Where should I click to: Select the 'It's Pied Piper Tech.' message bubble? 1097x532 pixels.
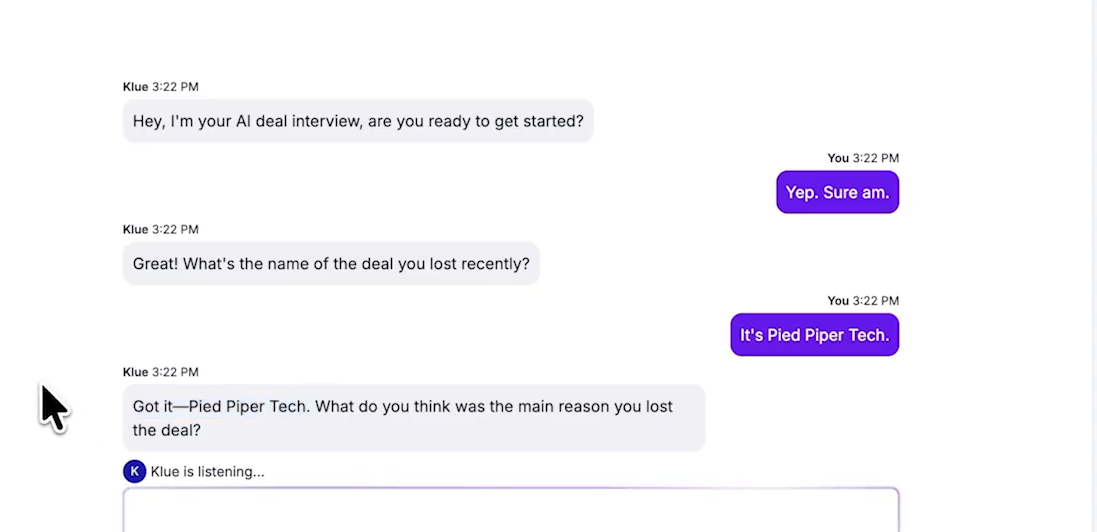(x=814, y=335)
